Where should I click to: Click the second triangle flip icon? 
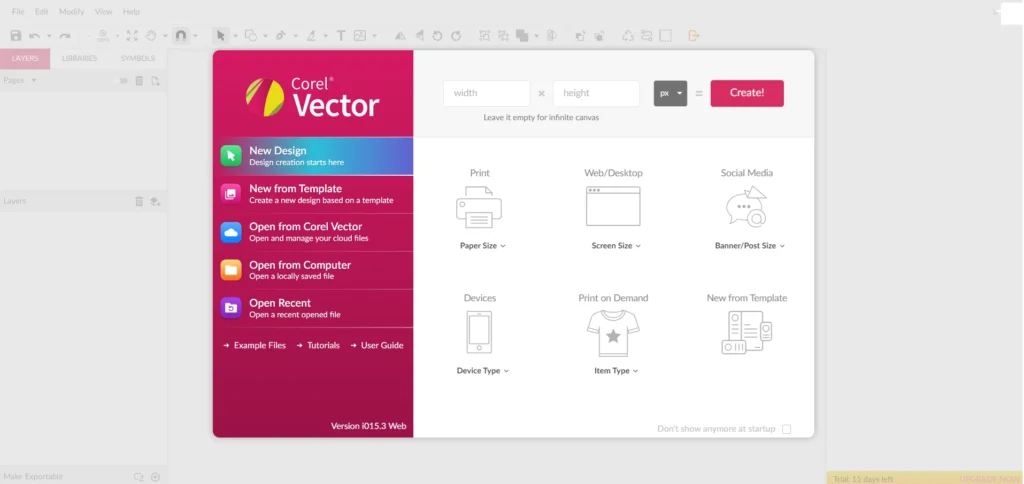(x=419, y=36)
